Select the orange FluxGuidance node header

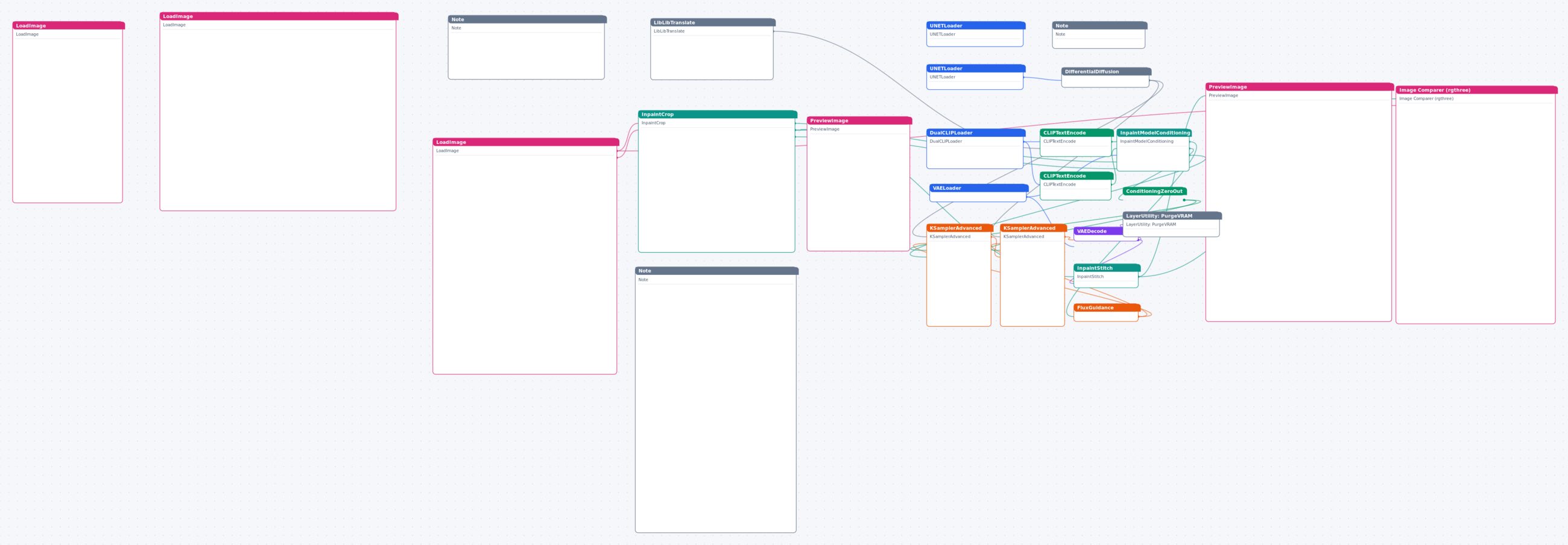pos(1107,308)
